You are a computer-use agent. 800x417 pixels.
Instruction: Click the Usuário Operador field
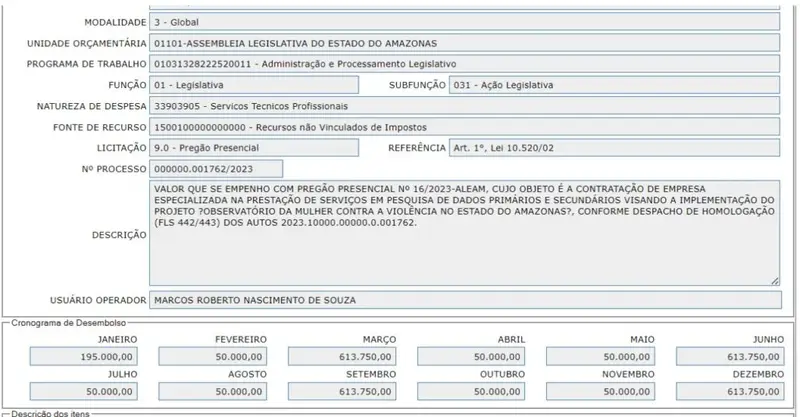pos(464,301)
